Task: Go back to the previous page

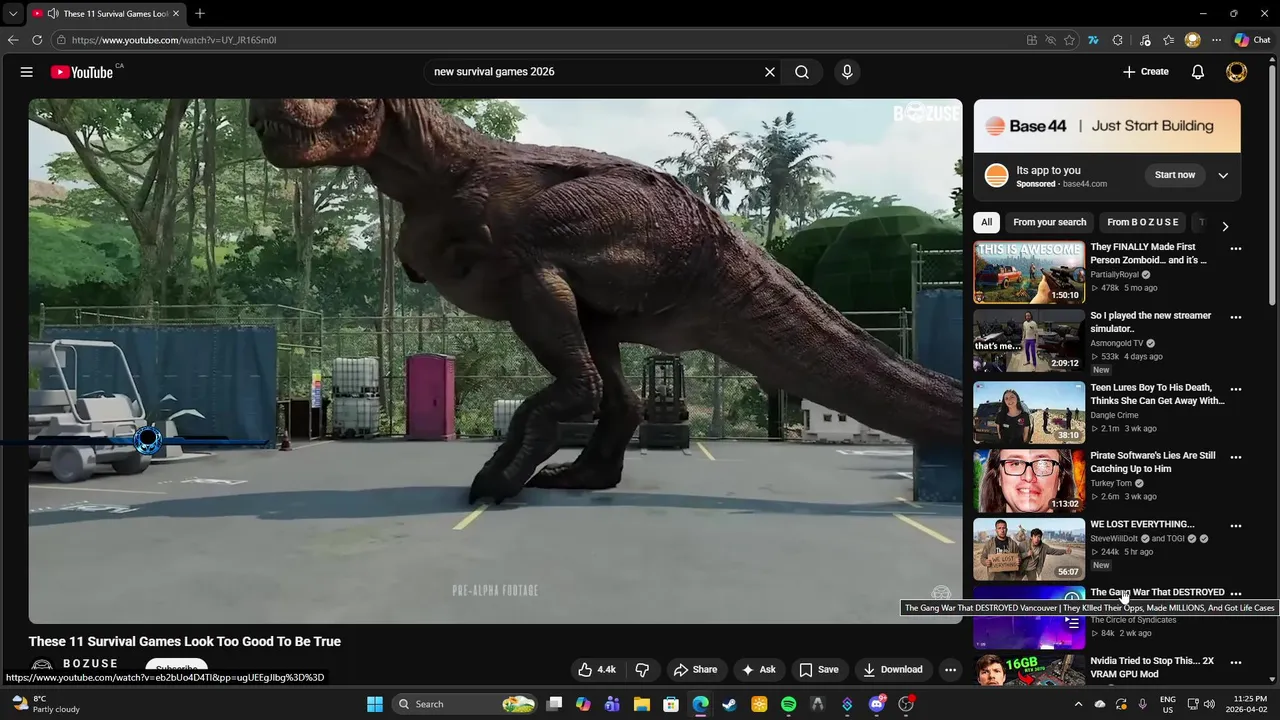Action: [13, 40]
